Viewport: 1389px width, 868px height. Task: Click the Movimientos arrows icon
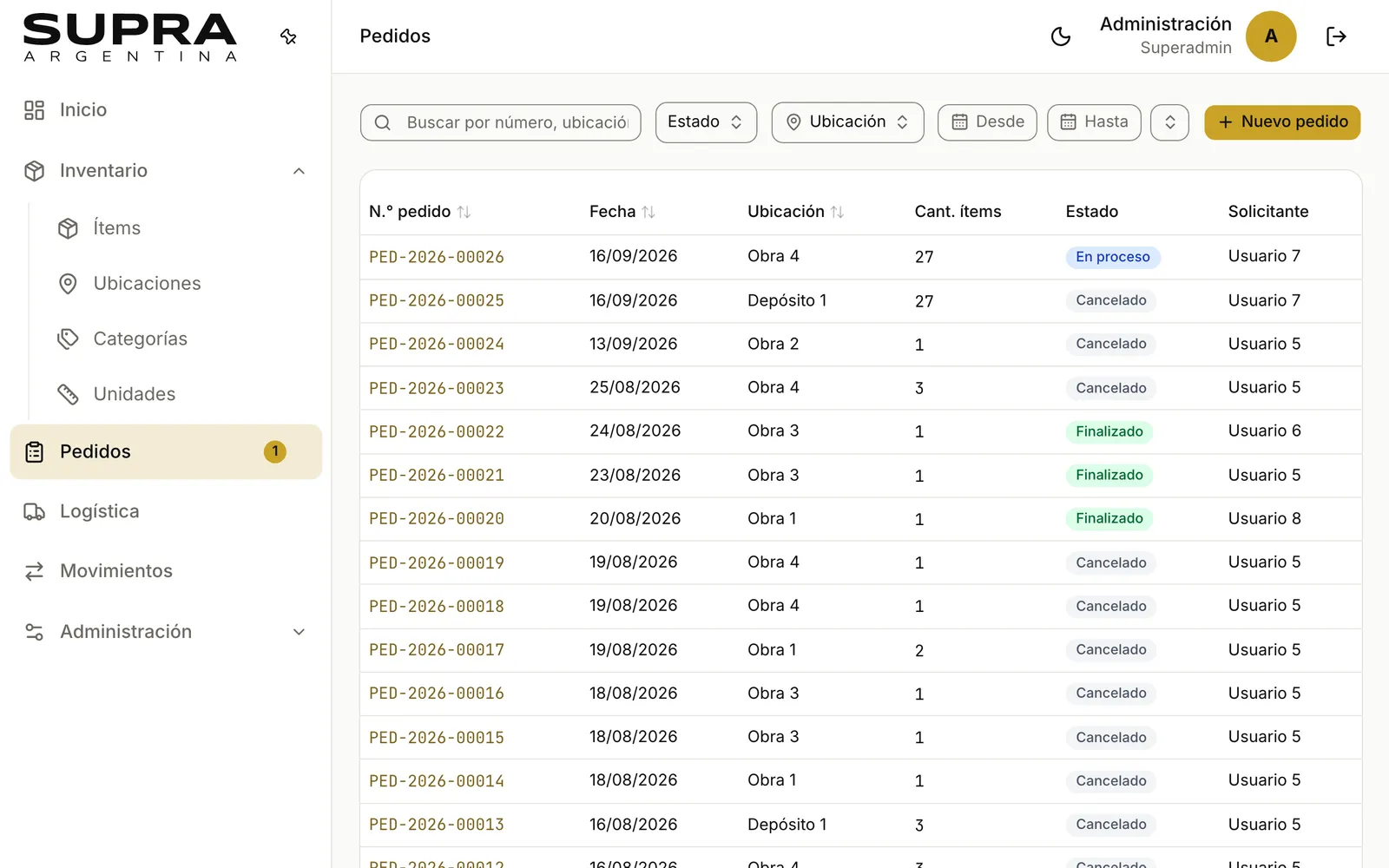[x=34, y=571]
